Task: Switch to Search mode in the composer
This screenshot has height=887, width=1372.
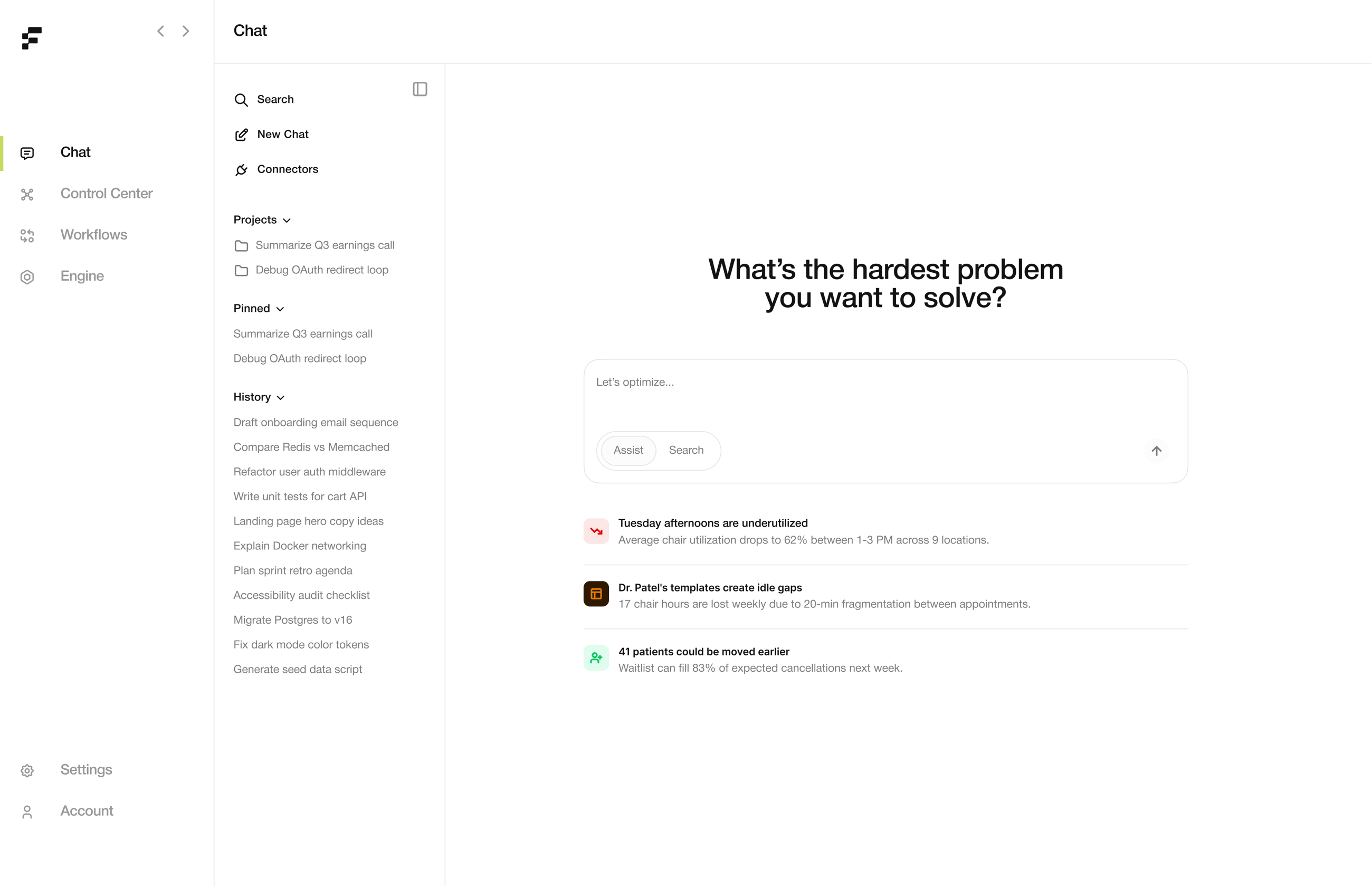Action: (686, 451)
